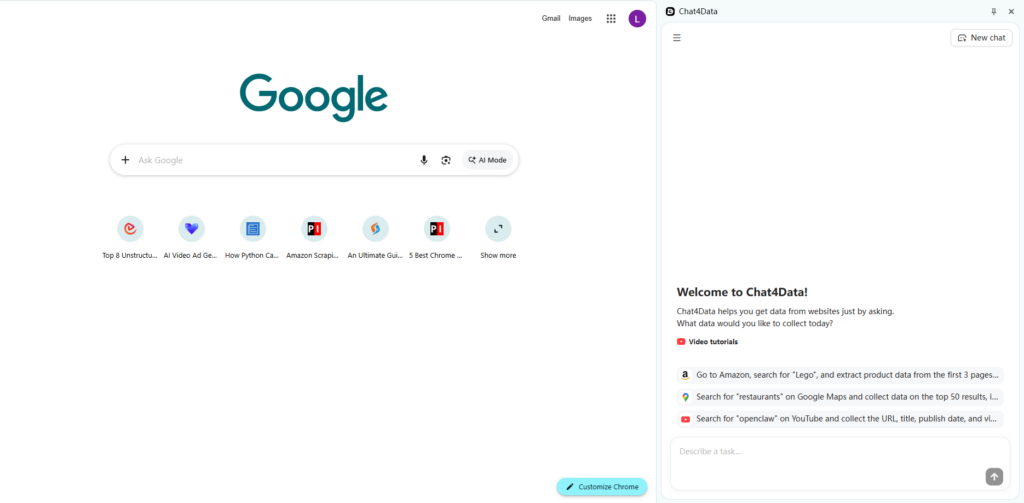
Task: Open the purple L account avatar
Action: [x=637, y=18]
